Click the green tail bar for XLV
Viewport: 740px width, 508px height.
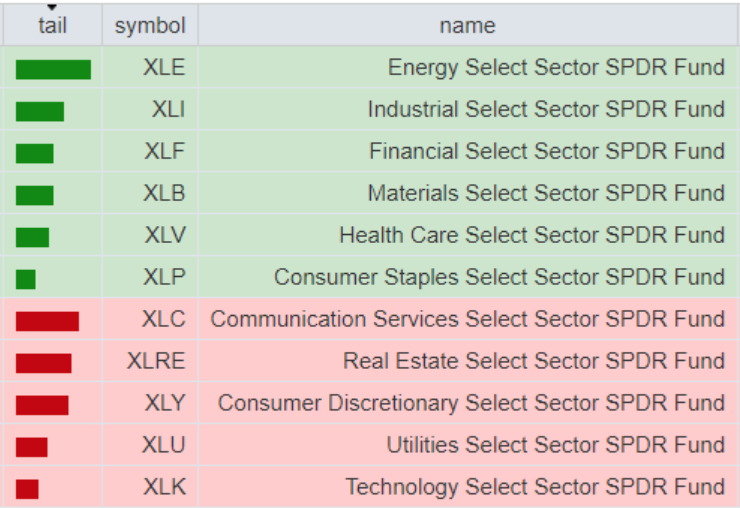pos(32,237)
